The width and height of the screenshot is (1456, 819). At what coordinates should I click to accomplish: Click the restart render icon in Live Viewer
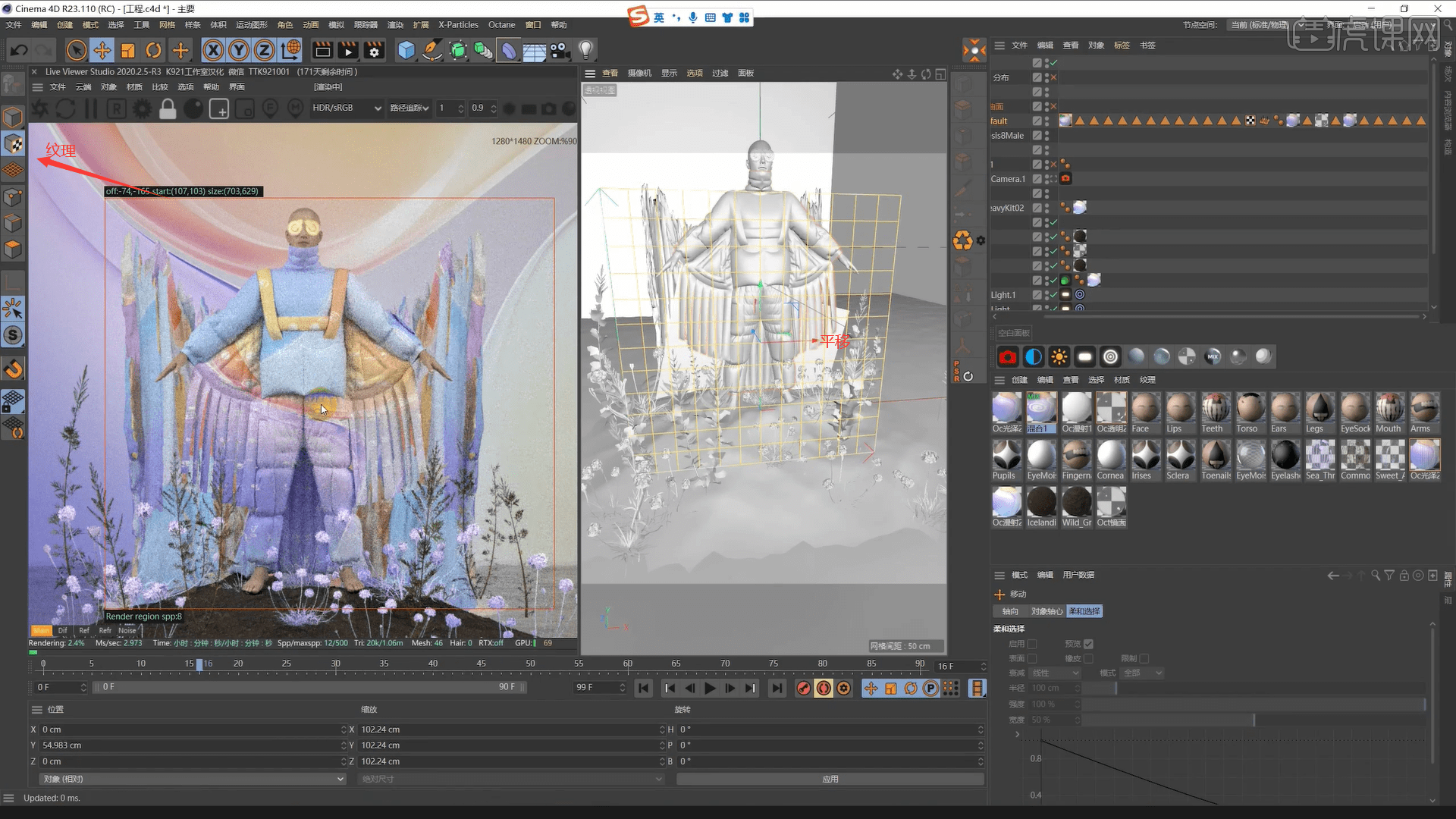point(65,108)
